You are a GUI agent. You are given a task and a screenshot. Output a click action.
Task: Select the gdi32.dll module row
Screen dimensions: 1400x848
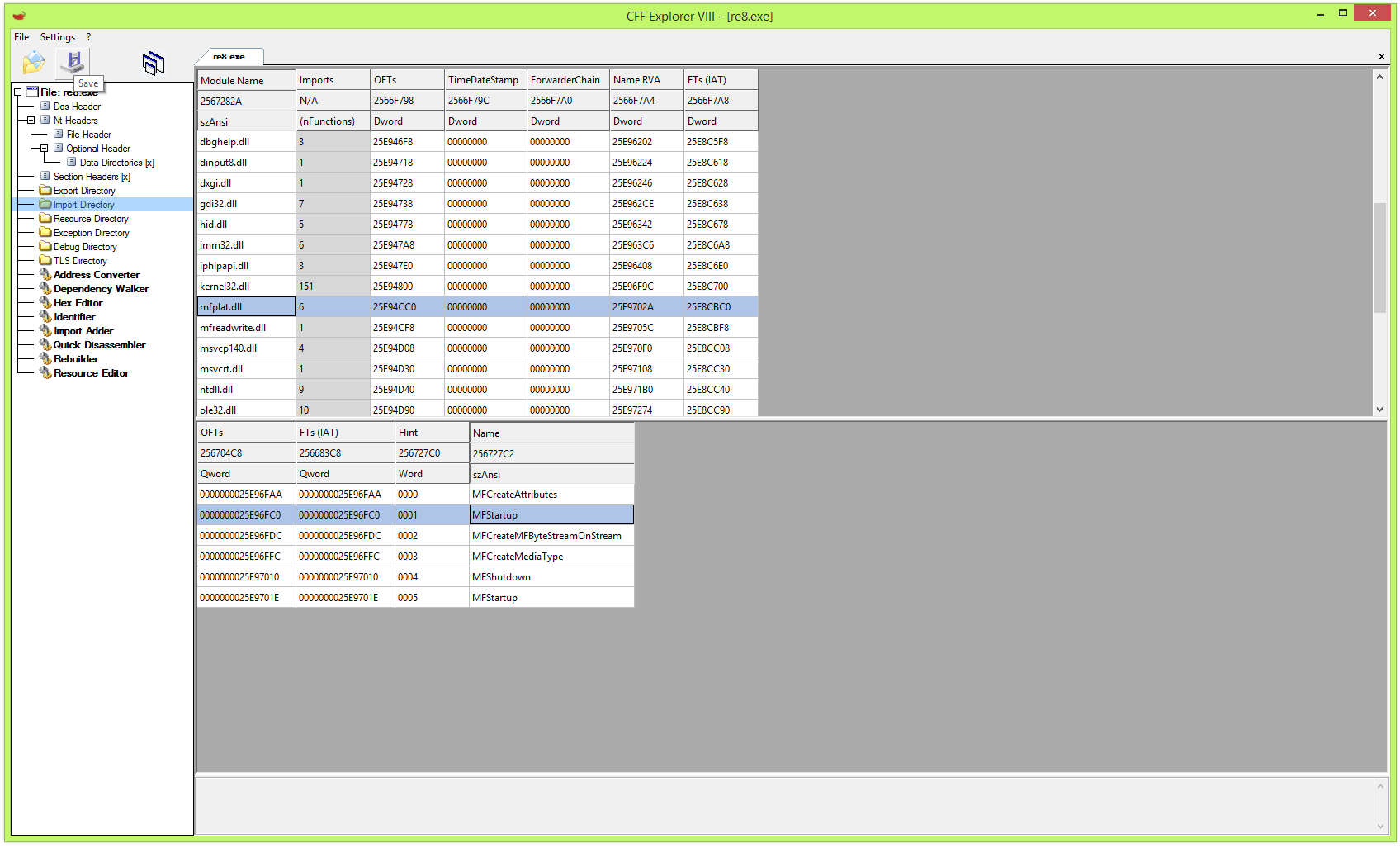click(x=477, y=204)
